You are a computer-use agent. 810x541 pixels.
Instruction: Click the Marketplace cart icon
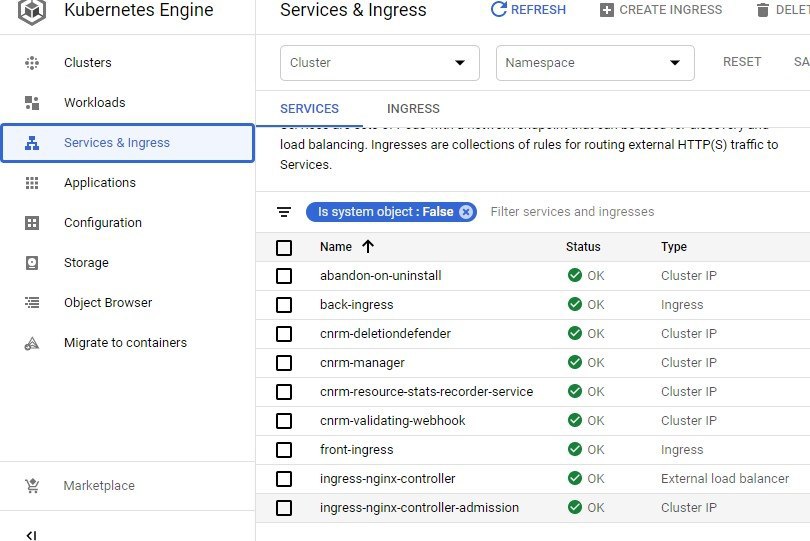pos(32,486)
